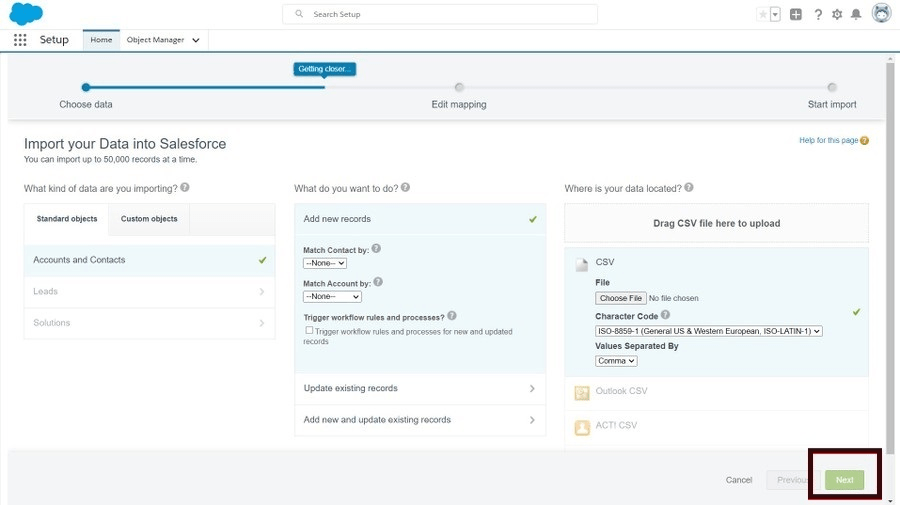The image size is (900, 505).
Task: Open Match Account by dropdown
Action: 332,297
